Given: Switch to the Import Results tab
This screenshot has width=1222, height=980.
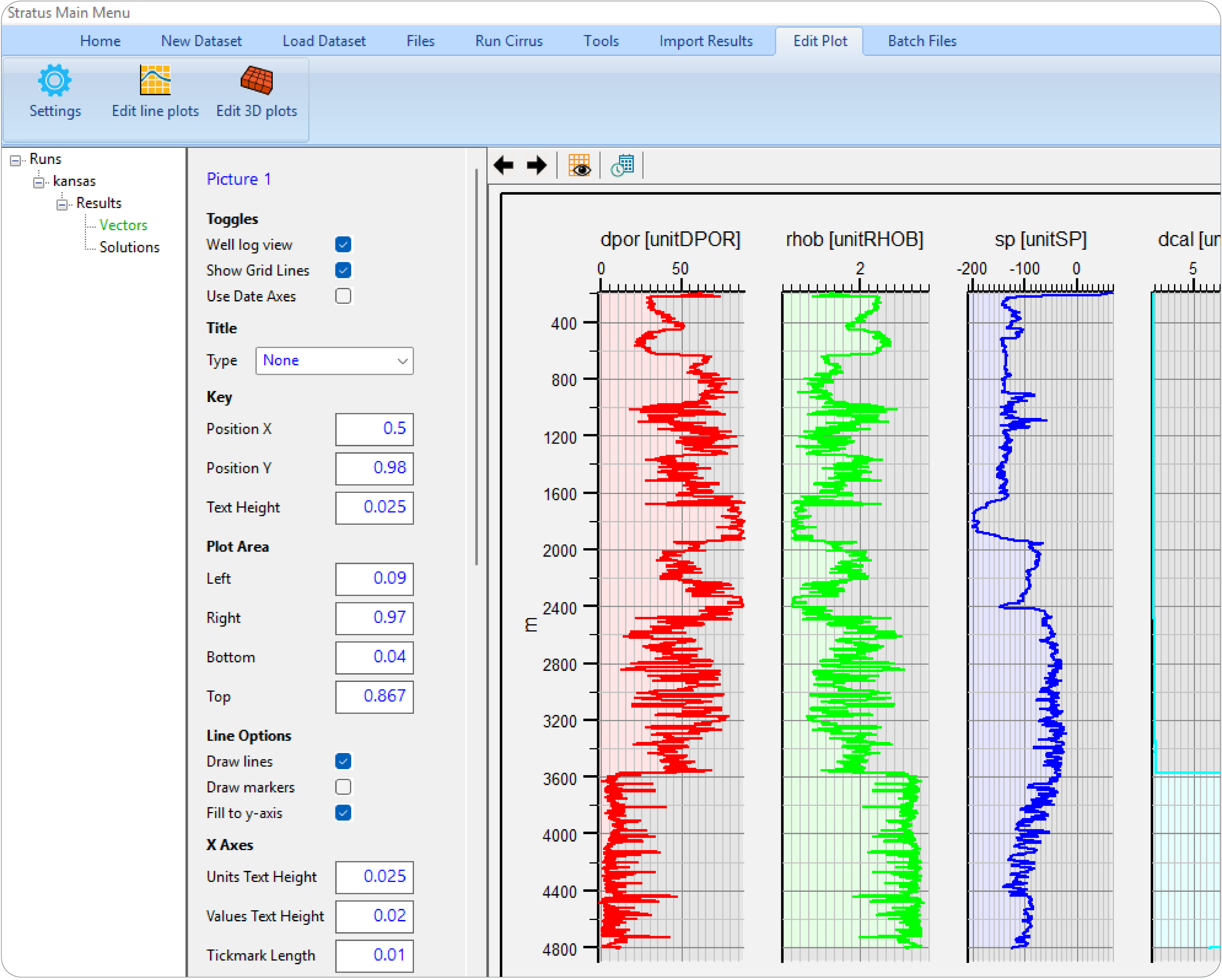Looking at the screenshot, I should [x=706, y=41].
